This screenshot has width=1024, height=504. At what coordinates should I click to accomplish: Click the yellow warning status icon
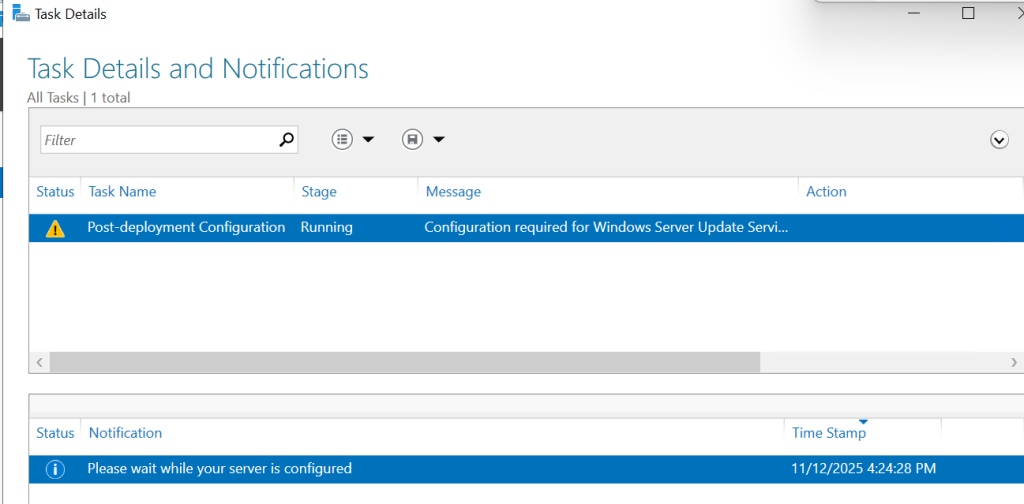(x=55, y=228)
